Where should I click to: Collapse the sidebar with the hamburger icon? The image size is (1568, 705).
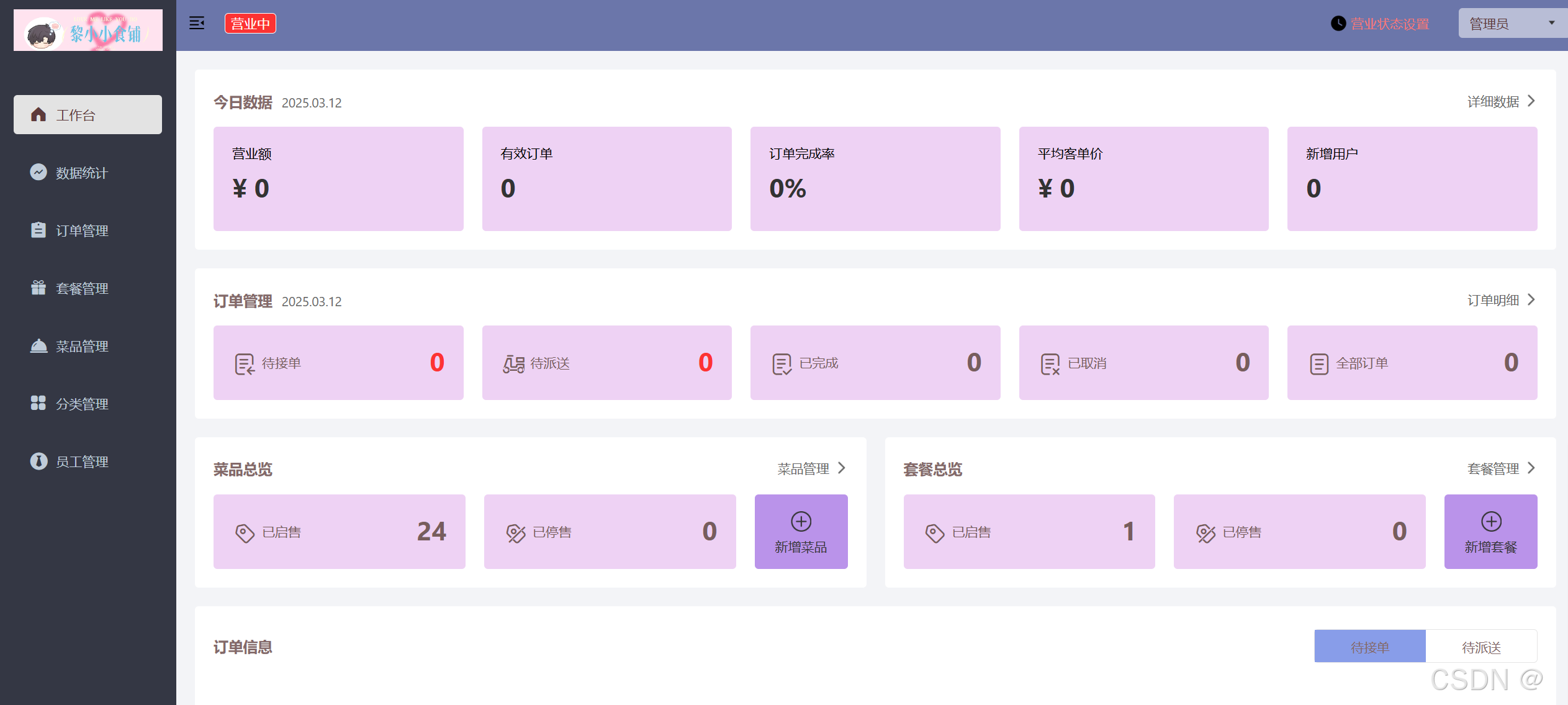pos(197,24)
